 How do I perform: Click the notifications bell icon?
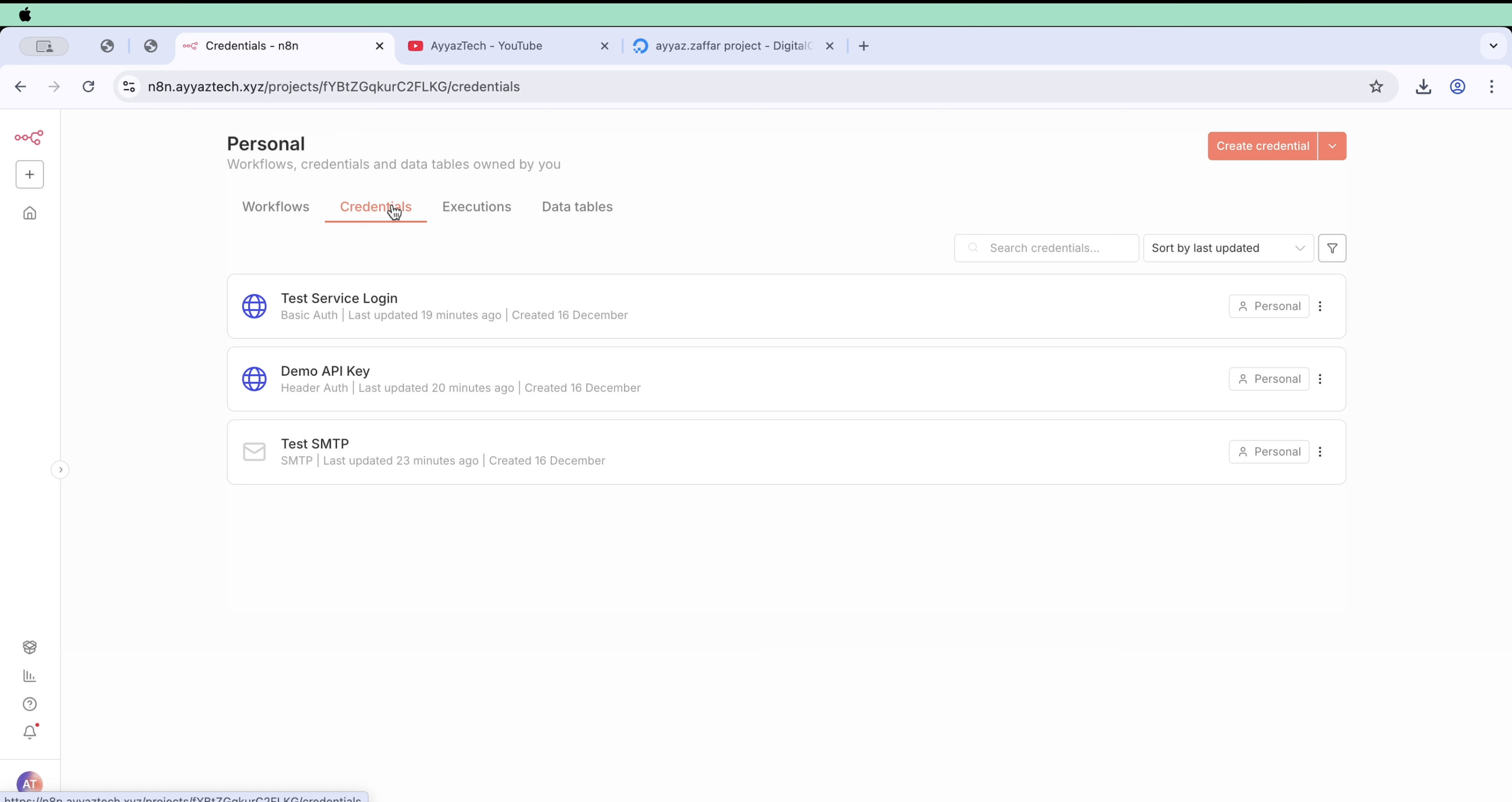pyautogui.click(x=29, y=732)
